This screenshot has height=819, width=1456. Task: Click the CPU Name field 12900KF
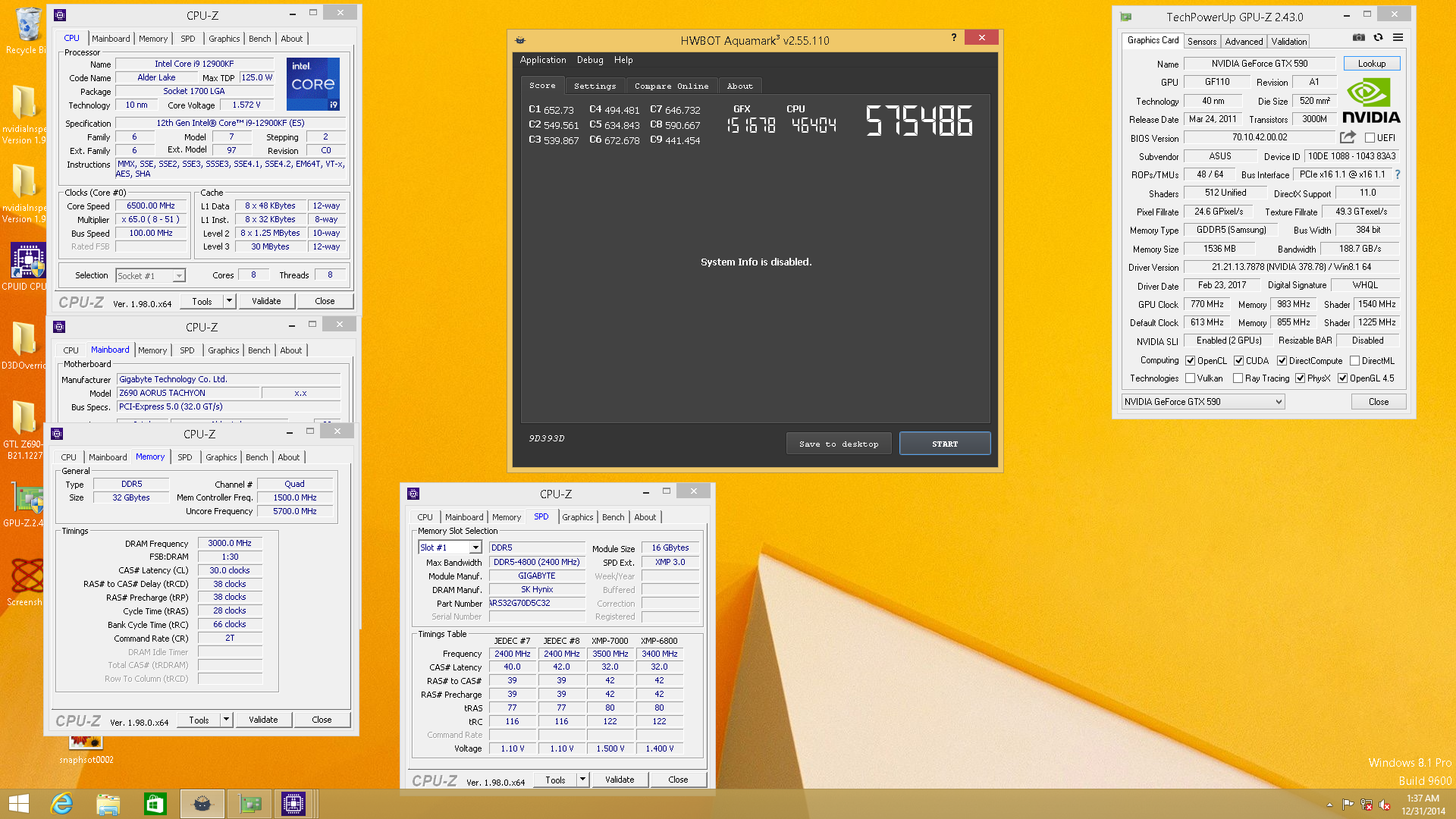click(x=194, y=64)
